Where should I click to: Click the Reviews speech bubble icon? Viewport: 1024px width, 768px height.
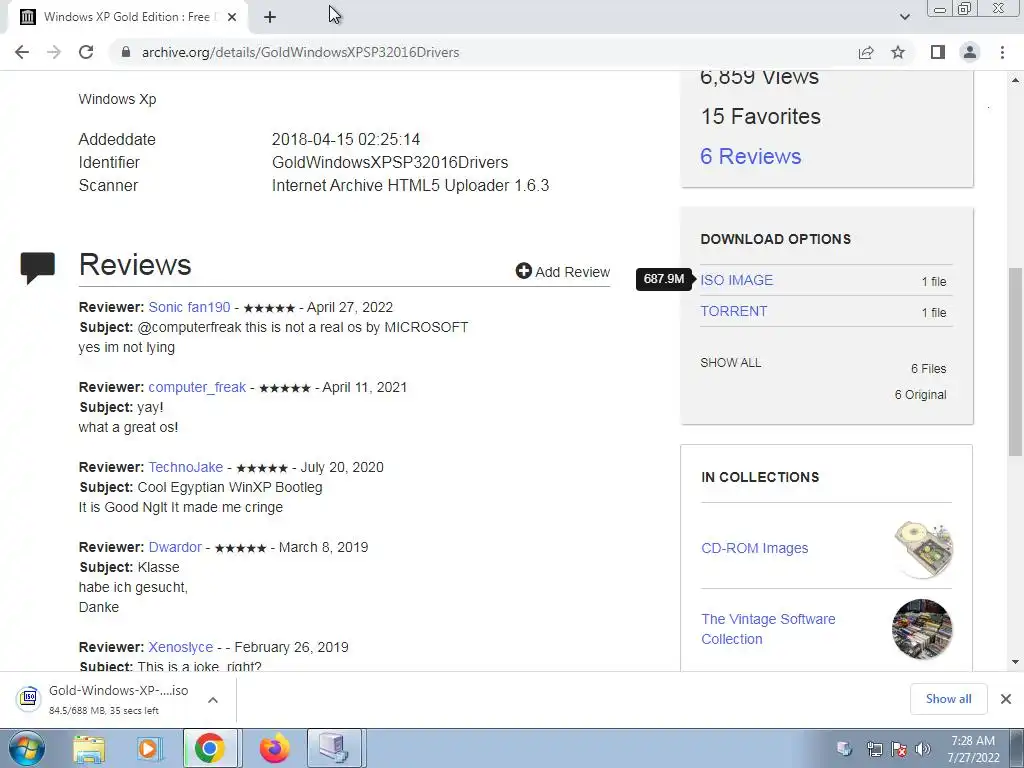tap(38, 267)
